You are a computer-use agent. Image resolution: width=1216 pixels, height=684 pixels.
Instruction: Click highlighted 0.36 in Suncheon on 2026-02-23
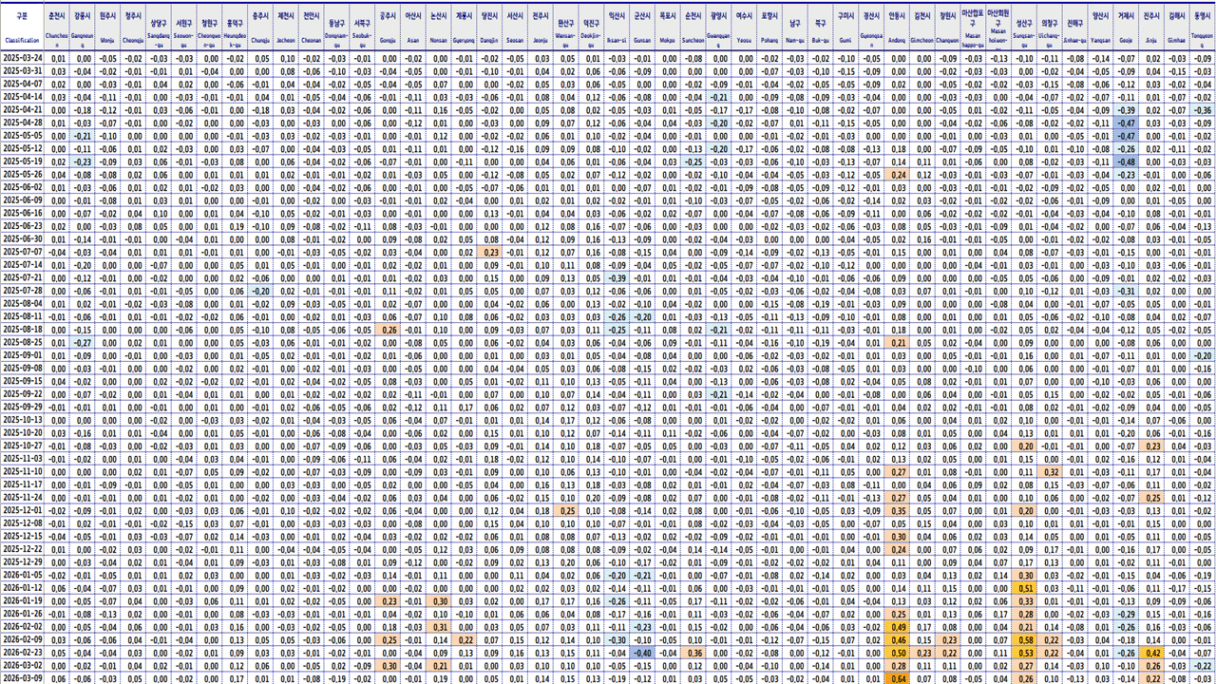tap(693, 652)
